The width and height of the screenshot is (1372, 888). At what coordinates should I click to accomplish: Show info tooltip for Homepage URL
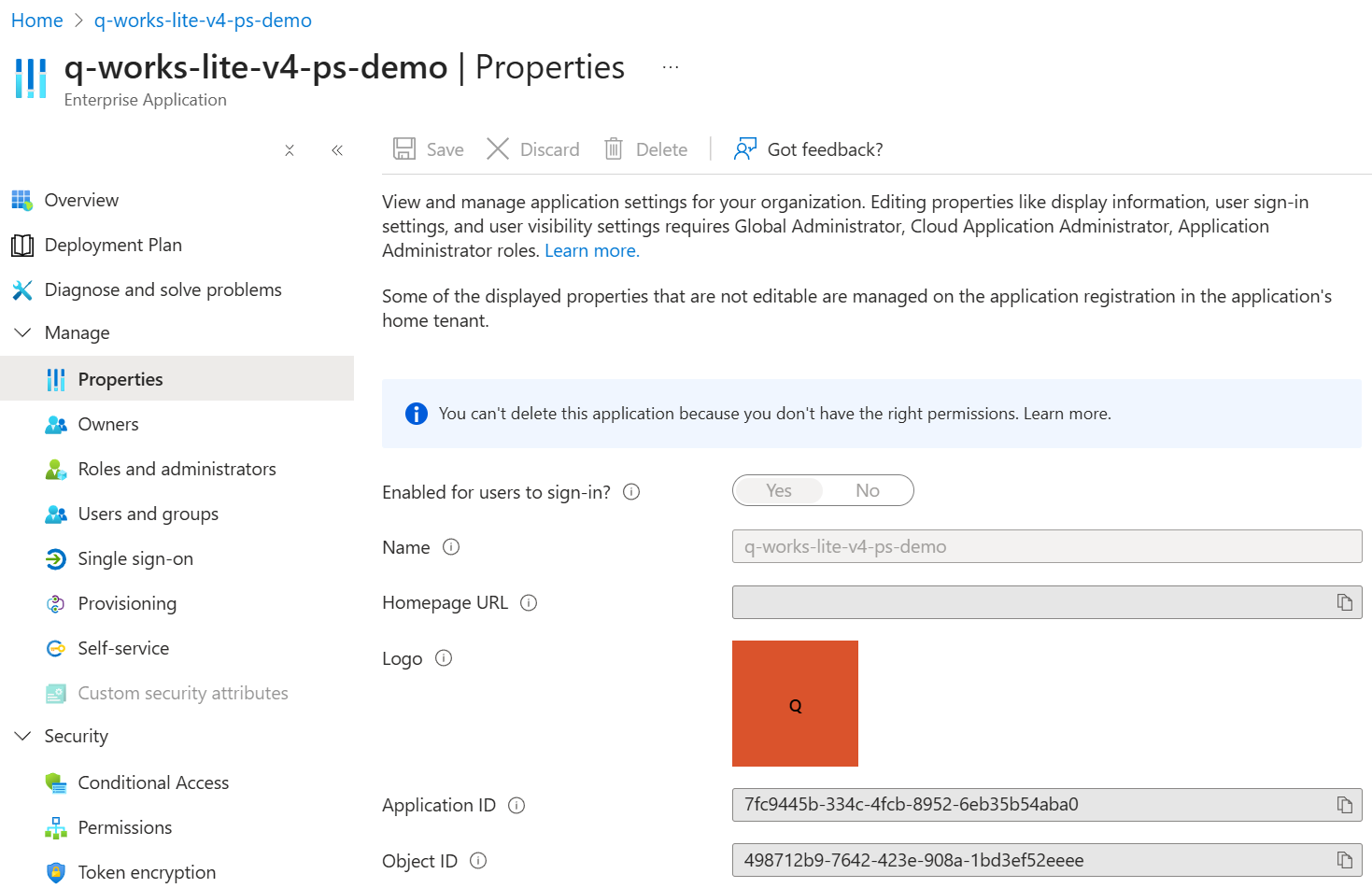529,602
